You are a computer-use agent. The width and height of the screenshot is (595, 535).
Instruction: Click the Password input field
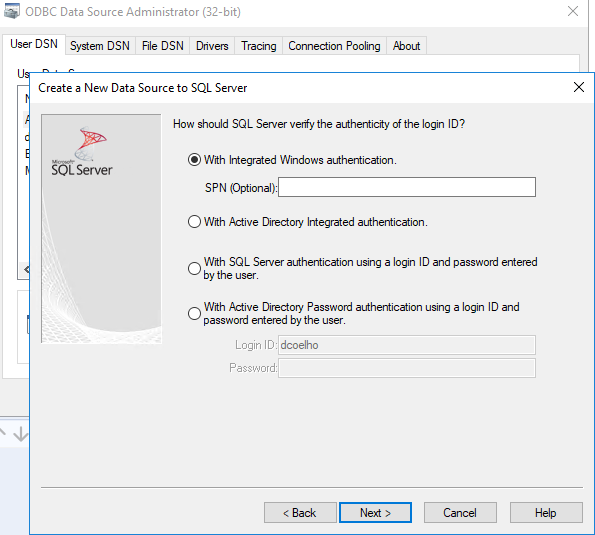coord(407,368)
